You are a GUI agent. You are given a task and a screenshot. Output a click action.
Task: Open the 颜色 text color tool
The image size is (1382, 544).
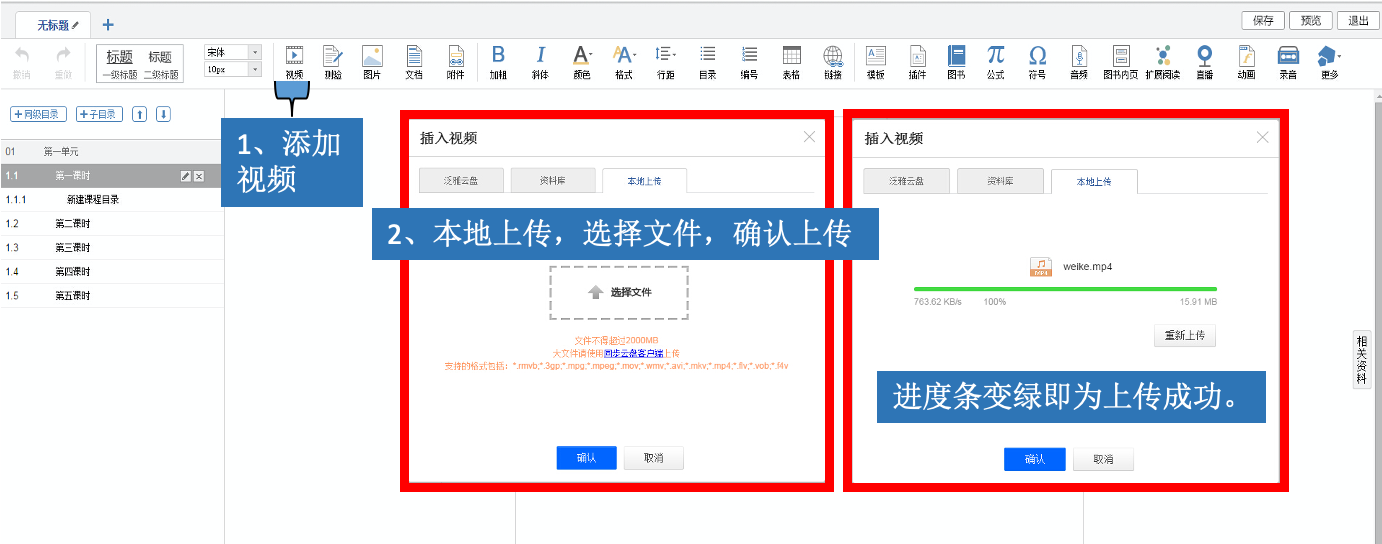pyautogui.click(x=582, y=55)
